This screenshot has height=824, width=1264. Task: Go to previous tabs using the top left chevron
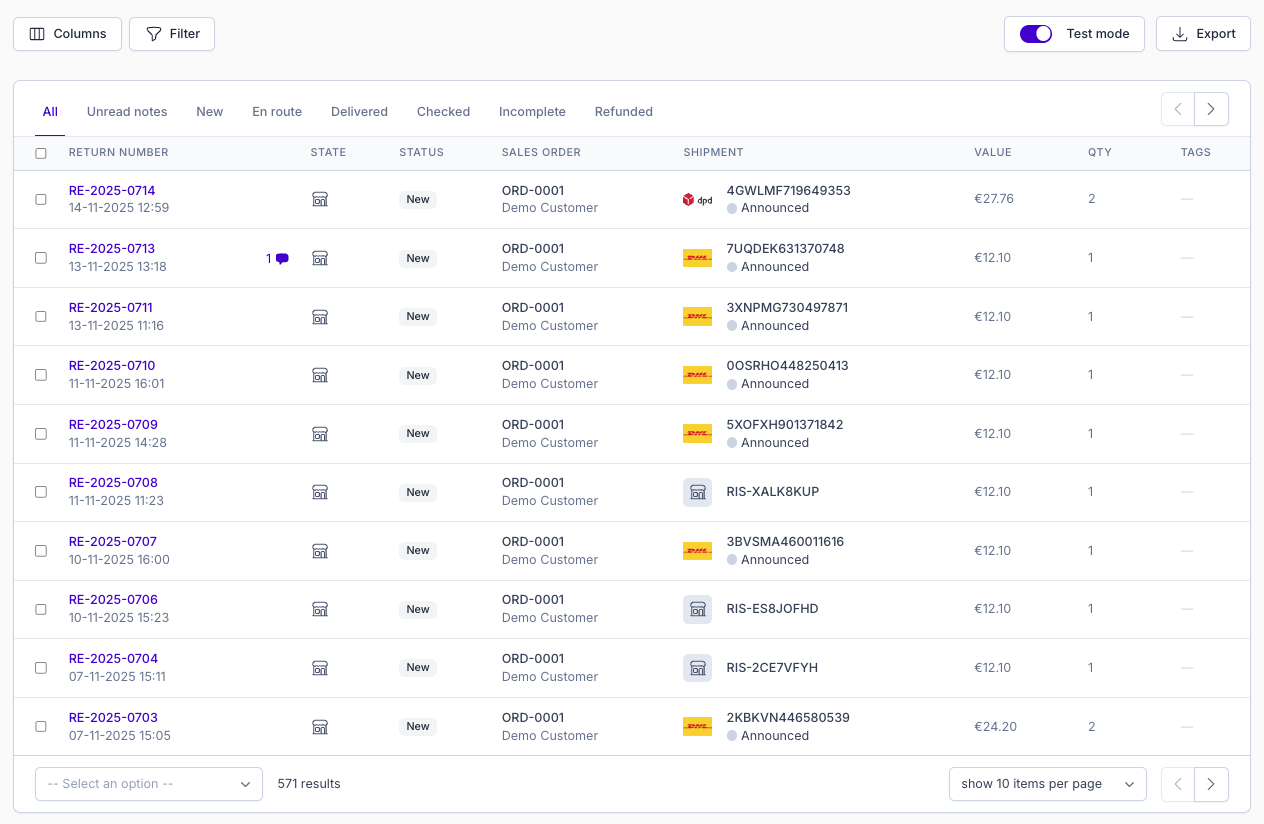[1178, 109]
